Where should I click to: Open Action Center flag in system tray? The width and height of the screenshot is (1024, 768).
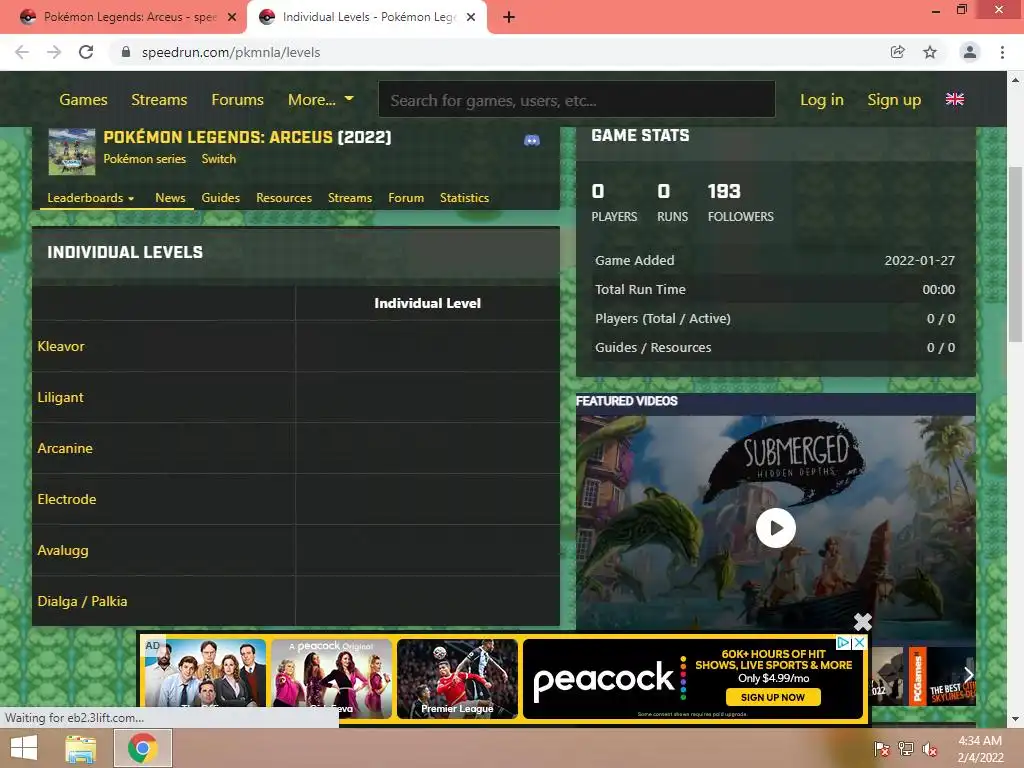pyautogui.click(x=882, y=749)
